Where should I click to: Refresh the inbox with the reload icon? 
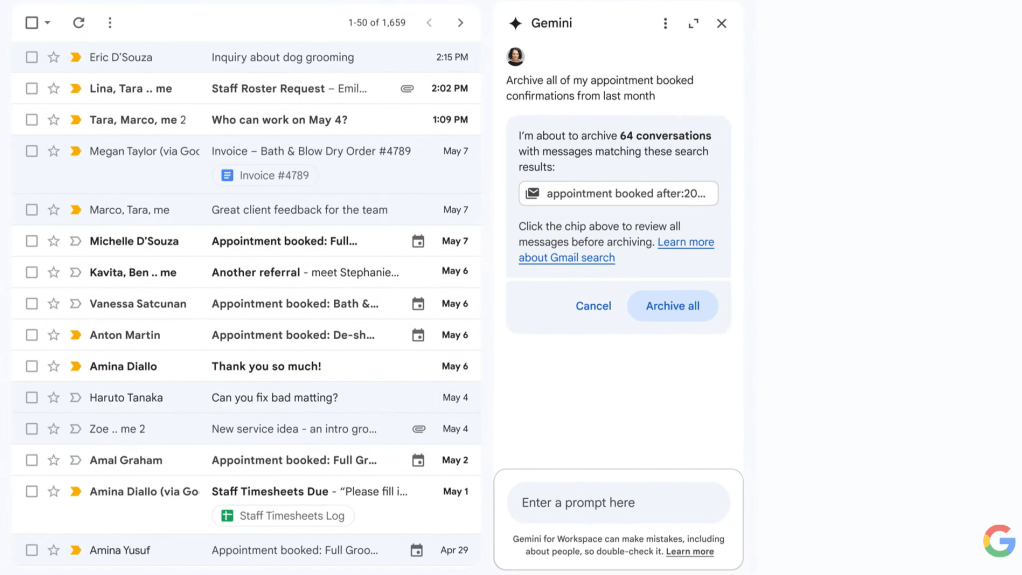point(78,23)
